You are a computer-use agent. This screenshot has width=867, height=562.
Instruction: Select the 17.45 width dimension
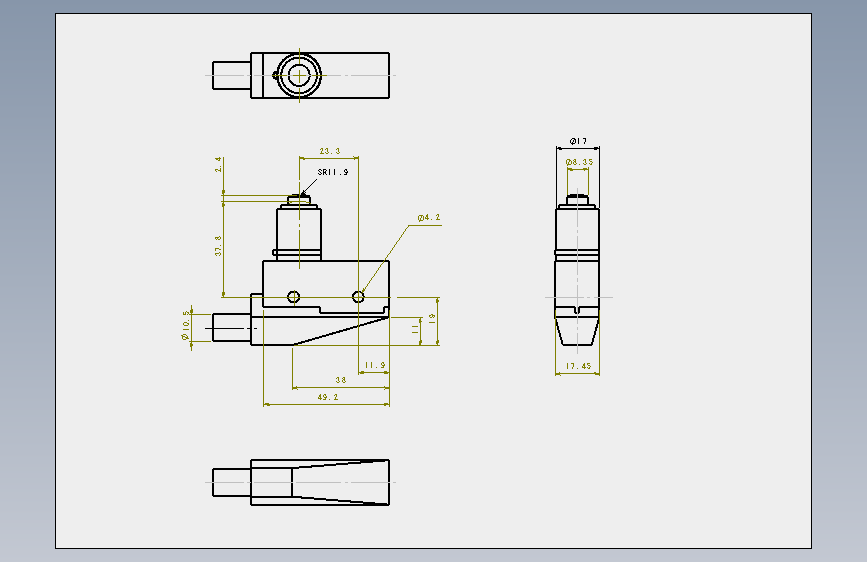[578, 366]
